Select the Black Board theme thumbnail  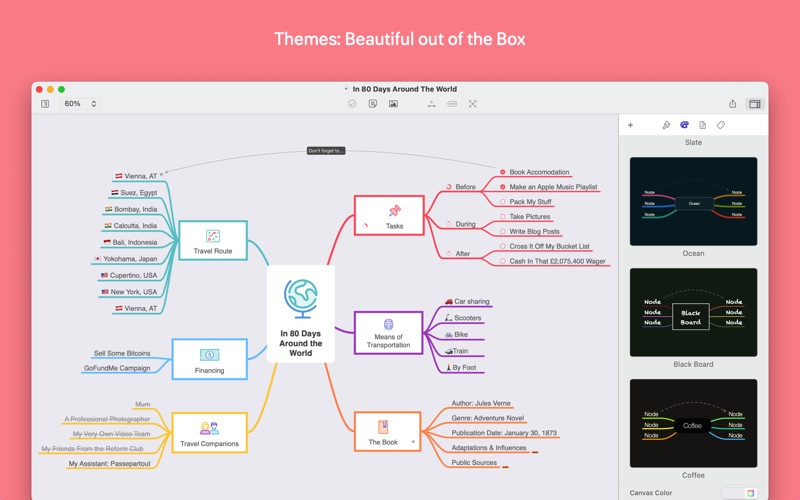(693, 312)
